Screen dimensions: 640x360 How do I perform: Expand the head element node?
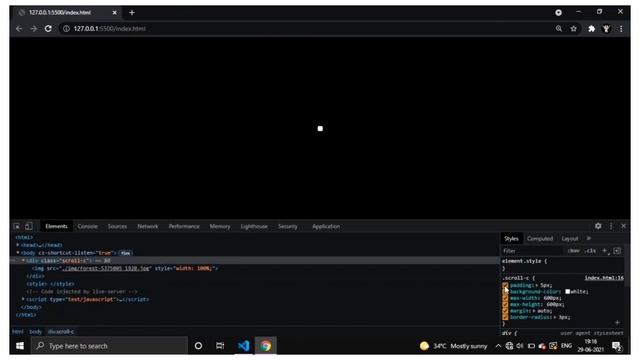pos(18,245)
